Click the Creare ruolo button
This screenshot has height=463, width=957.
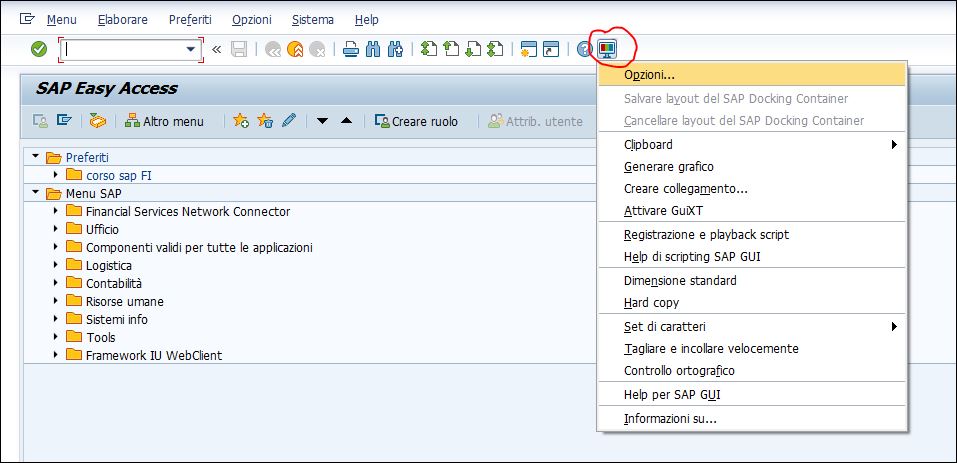point(416,121)
